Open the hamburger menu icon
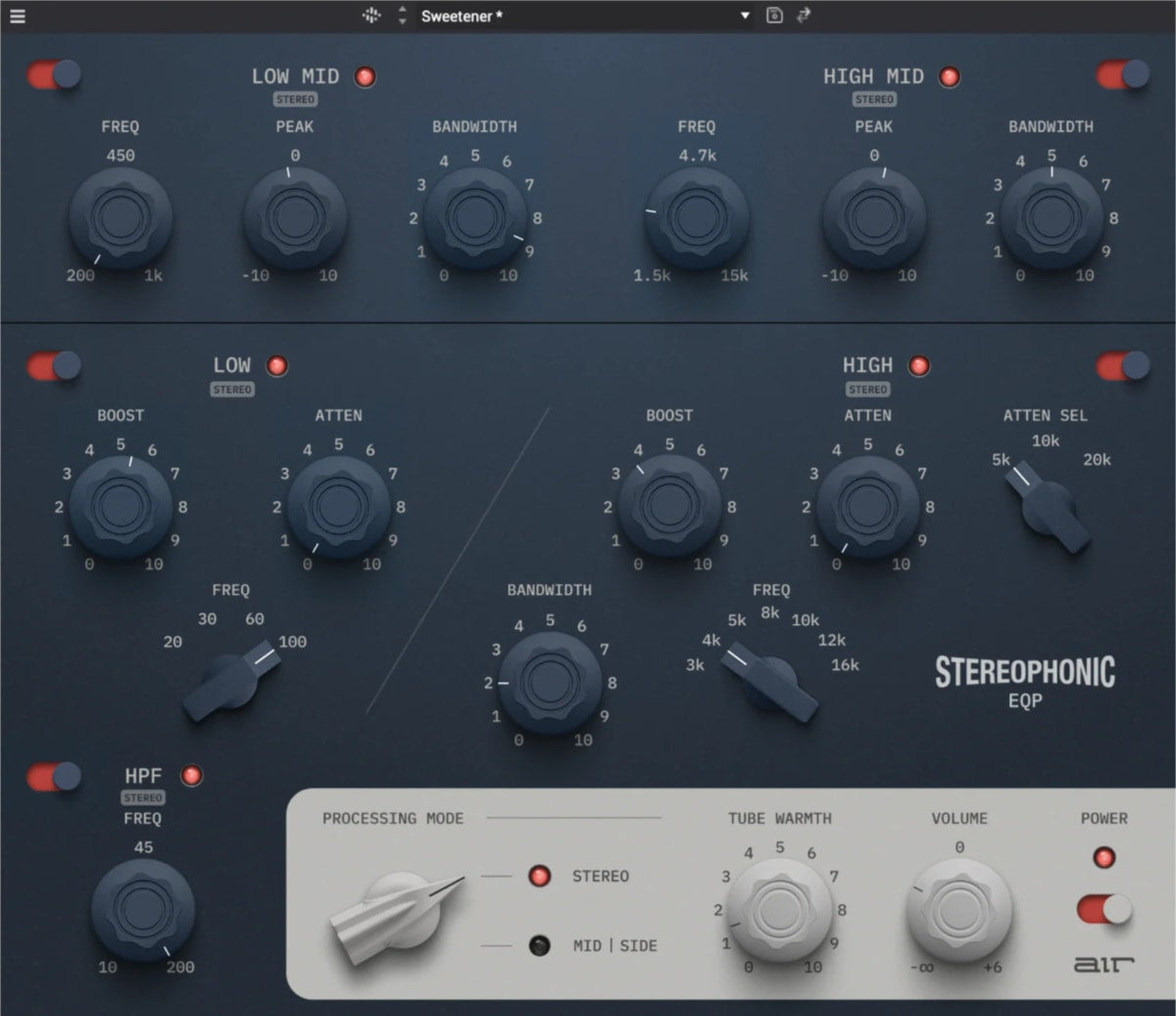 coord(17,16)
